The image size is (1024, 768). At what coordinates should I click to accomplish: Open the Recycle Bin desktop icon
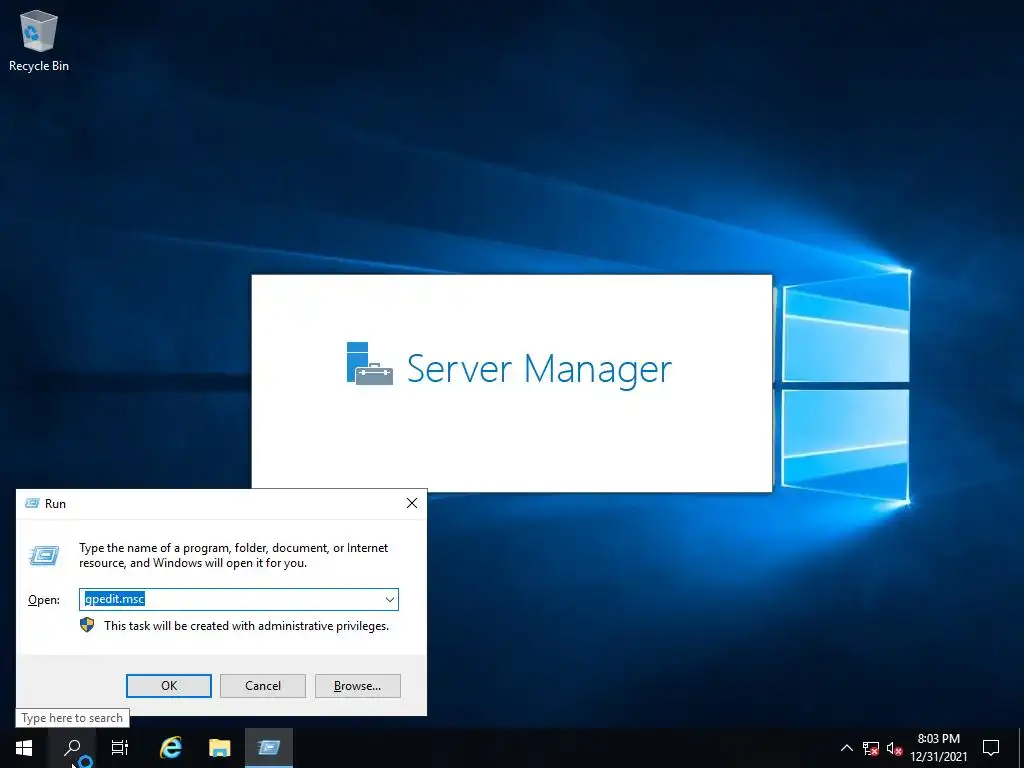[x=39, y=40]
